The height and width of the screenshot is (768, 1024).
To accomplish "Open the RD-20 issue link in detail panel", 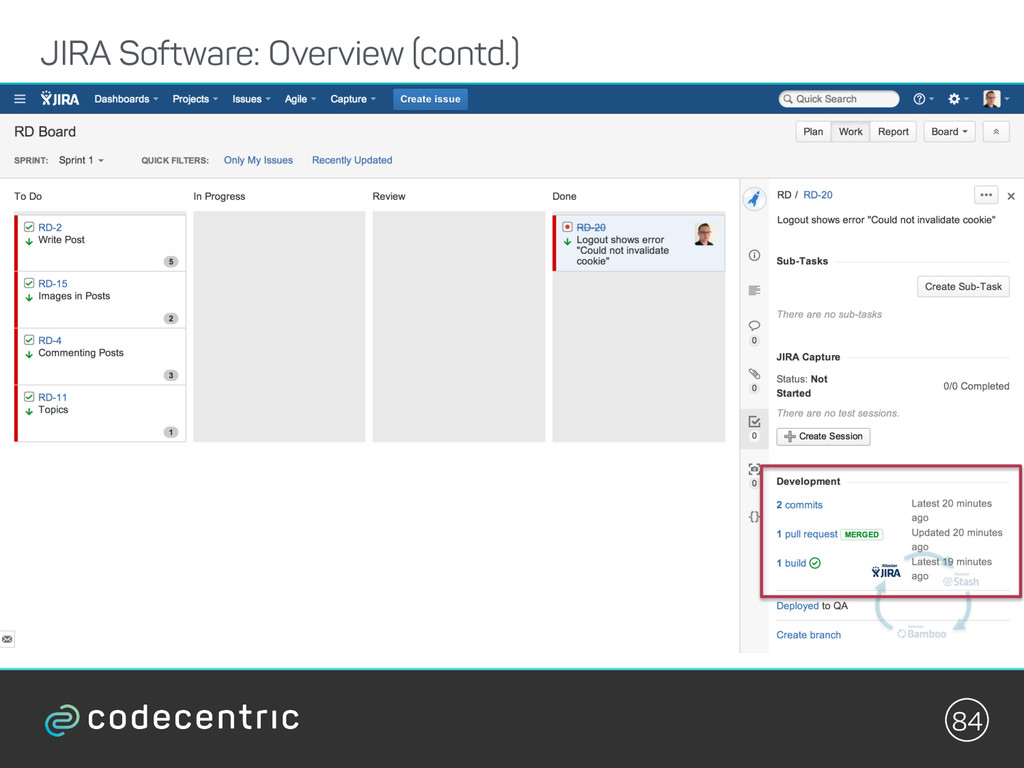I will coord(818,195).
